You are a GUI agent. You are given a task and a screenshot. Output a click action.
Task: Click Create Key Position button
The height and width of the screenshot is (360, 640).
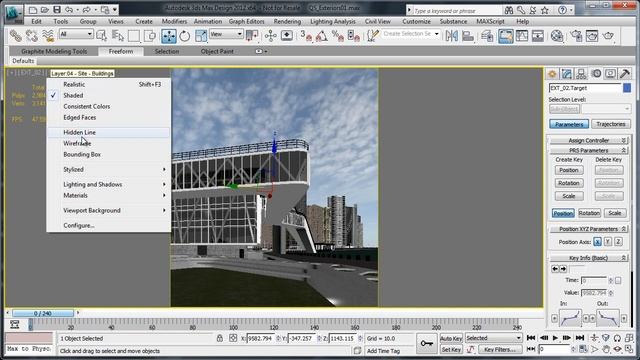[569, 170]
